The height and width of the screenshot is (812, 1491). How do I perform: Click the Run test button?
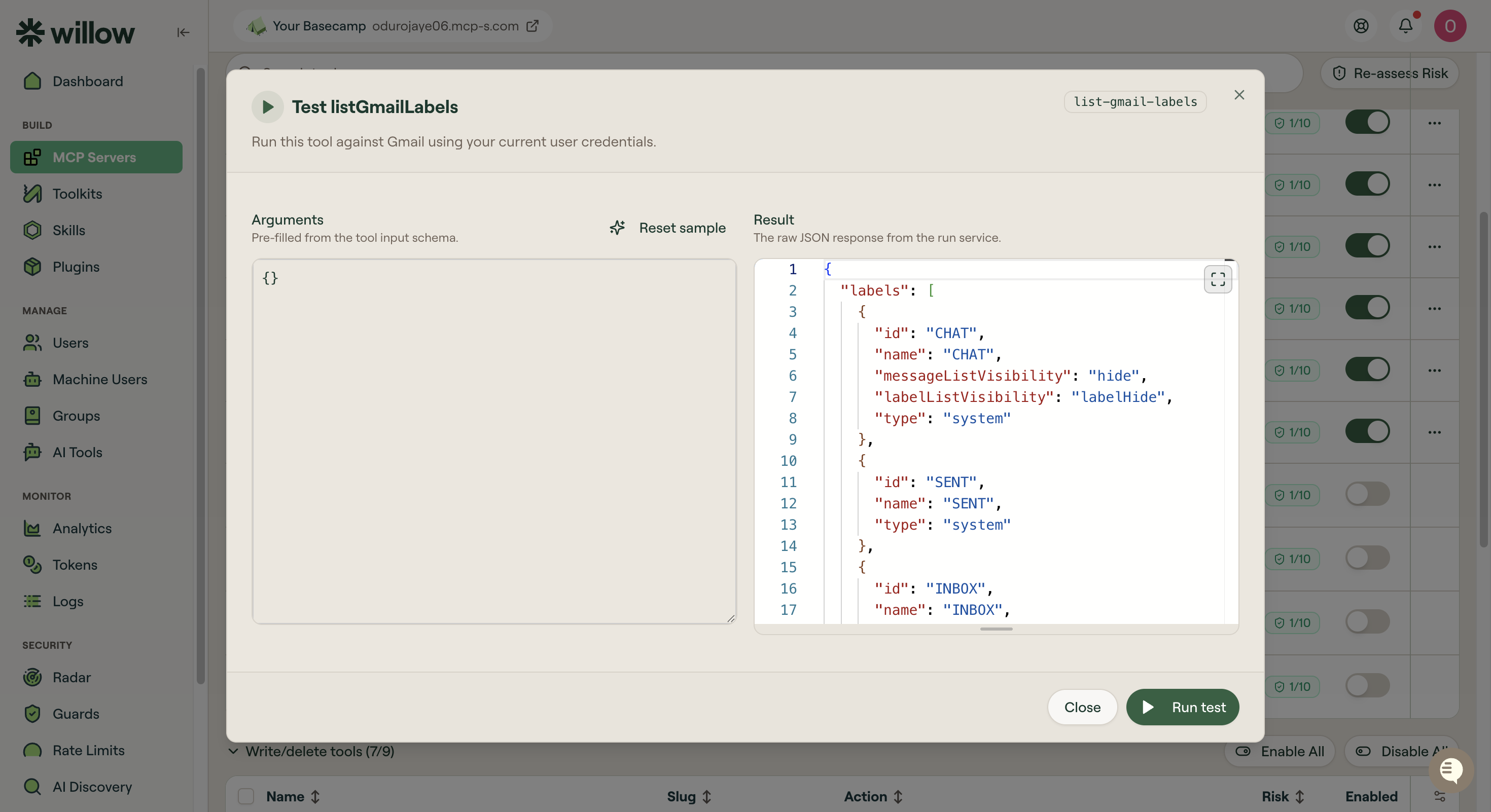tap(1183, 707)
